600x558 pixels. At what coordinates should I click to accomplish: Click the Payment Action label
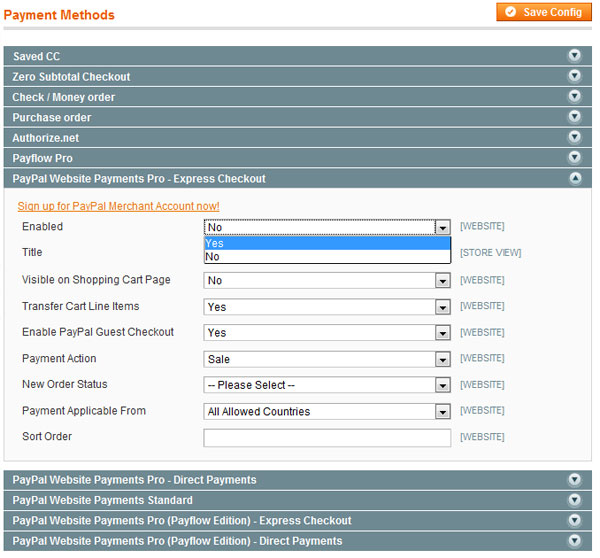pyautogui.click(x=59, y=359)
